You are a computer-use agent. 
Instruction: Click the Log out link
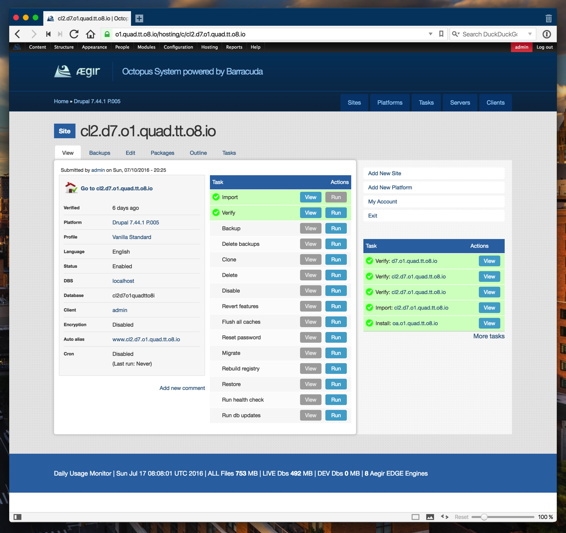(544, 47)
